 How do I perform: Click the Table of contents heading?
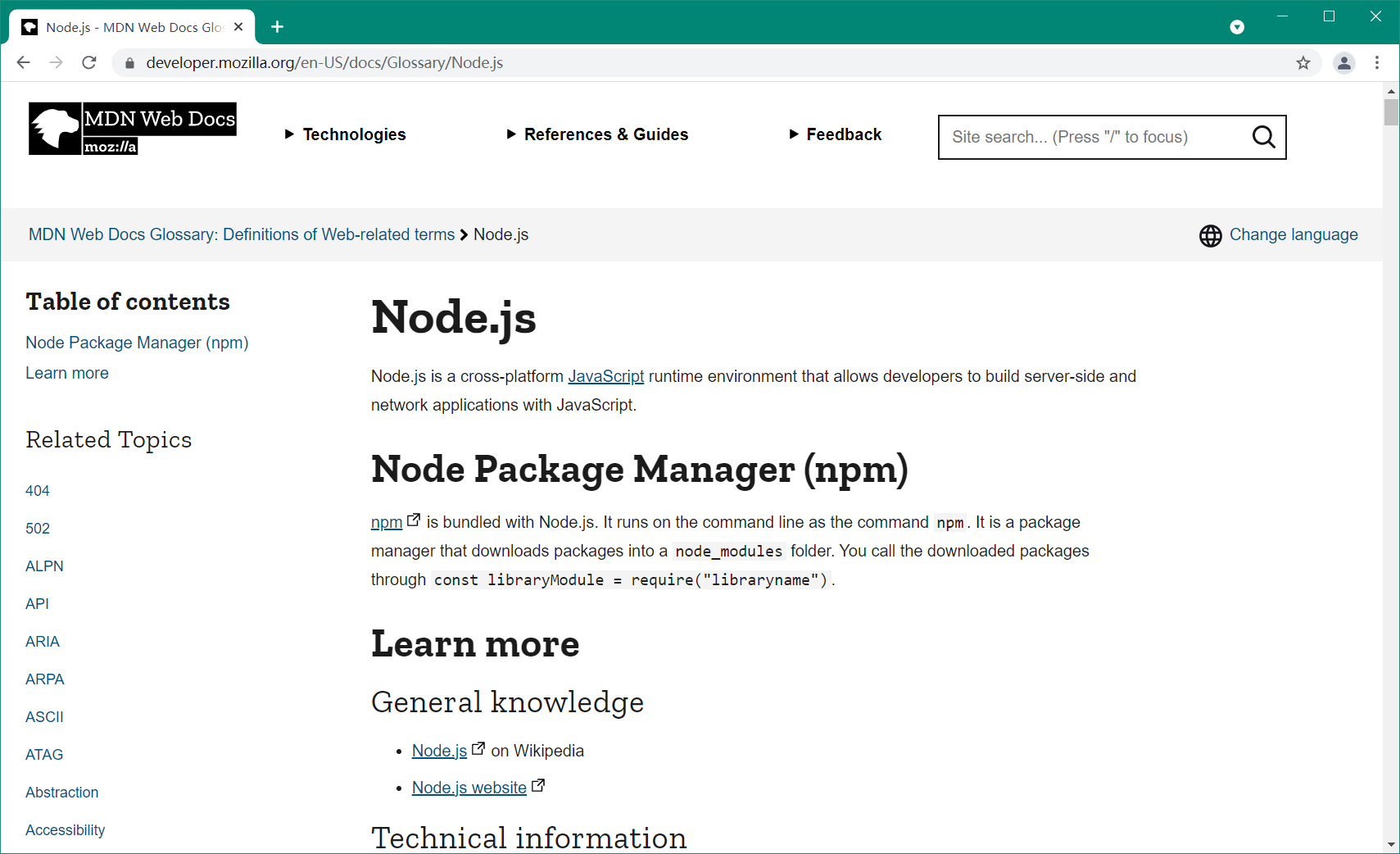click(128, 302)
